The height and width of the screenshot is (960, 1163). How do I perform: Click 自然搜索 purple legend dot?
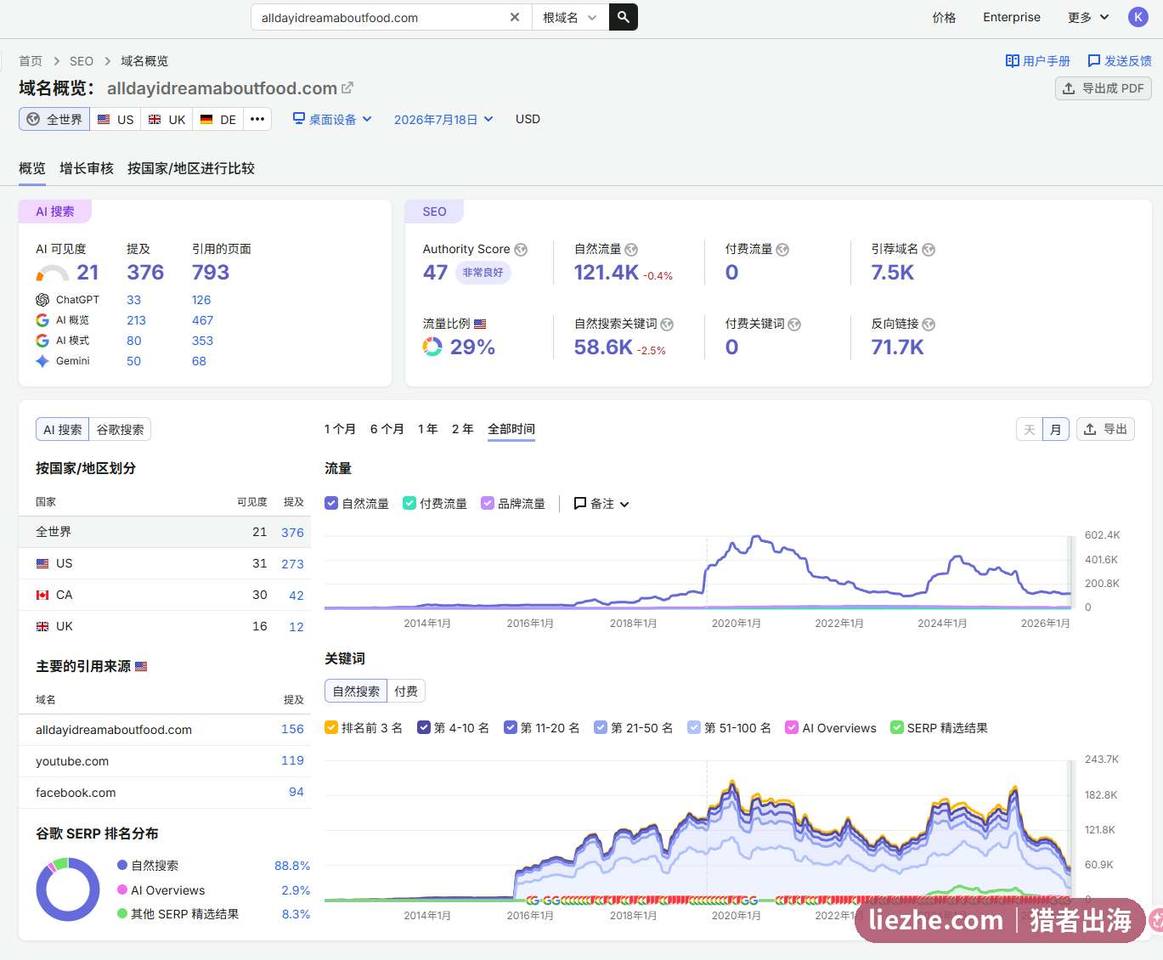122,865
